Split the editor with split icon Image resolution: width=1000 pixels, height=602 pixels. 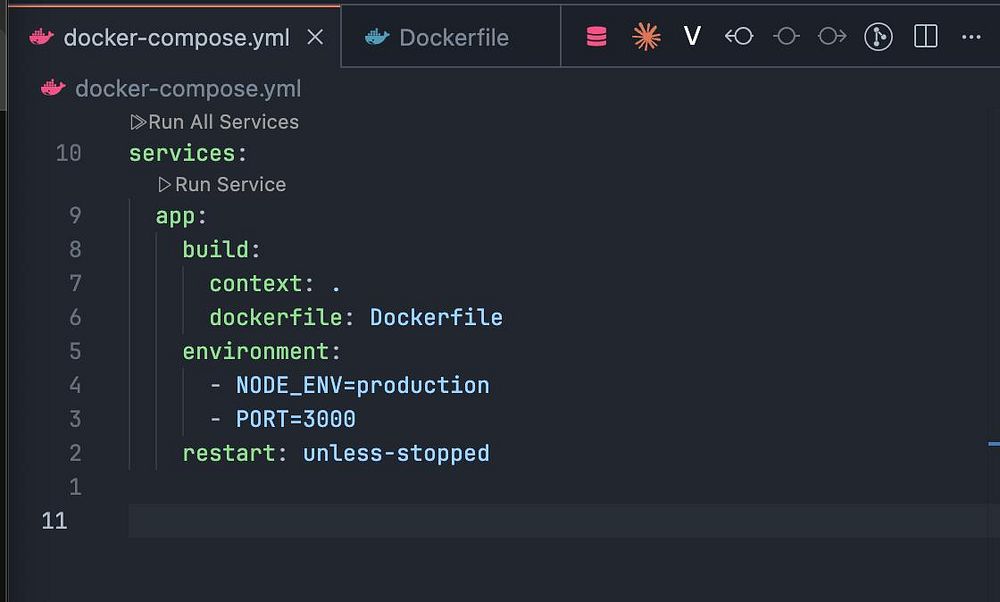[926, 37]
